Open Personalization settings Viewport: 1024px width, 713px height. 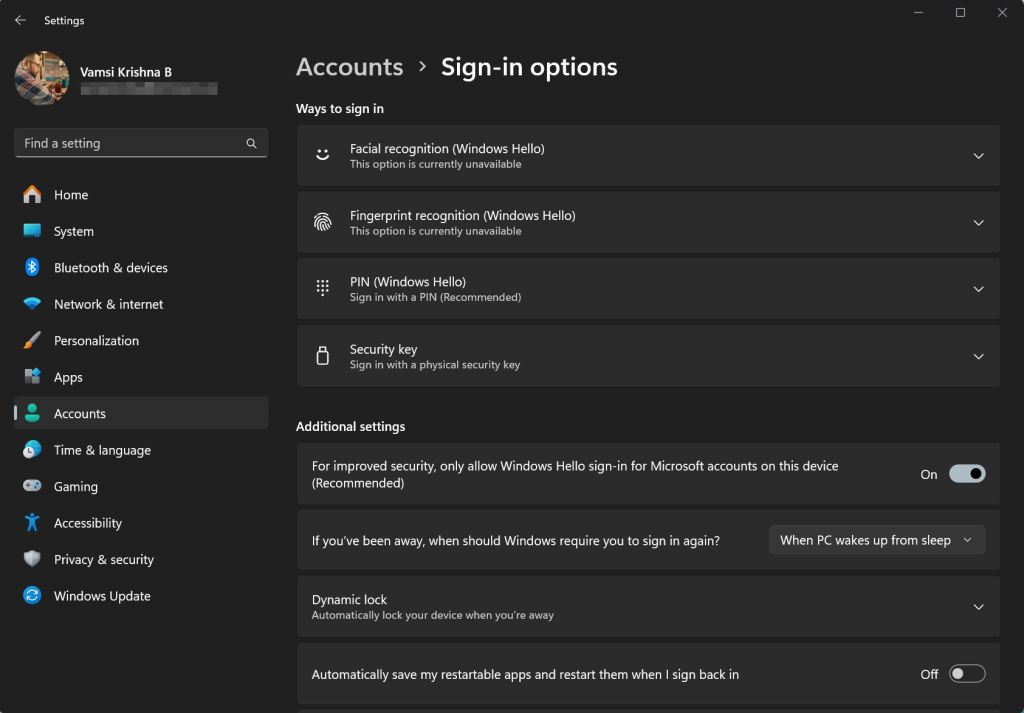[x=141, y=341]
